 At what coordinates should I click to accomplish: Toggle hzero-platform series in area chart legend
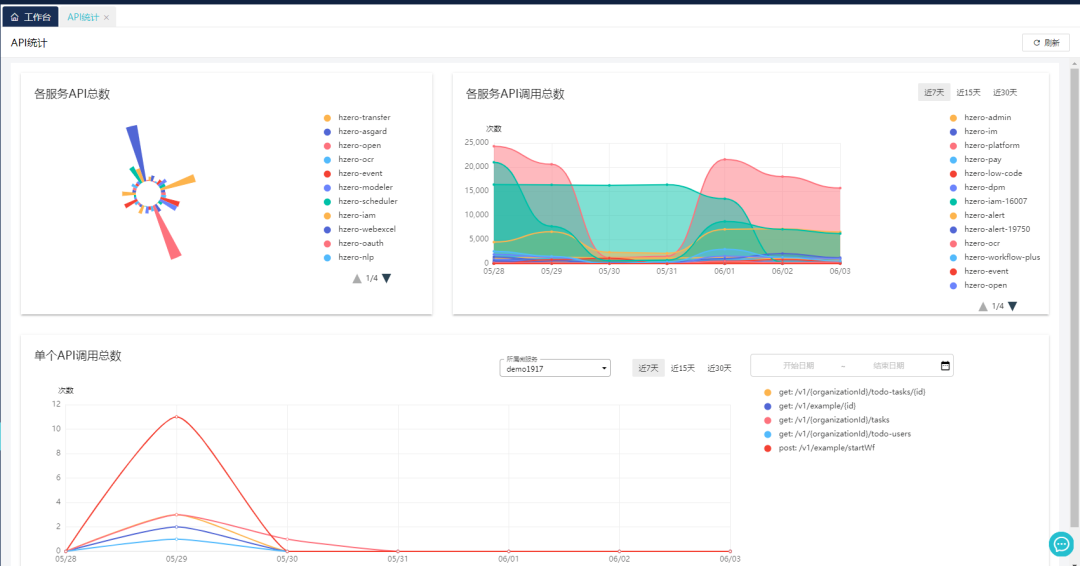991,145
